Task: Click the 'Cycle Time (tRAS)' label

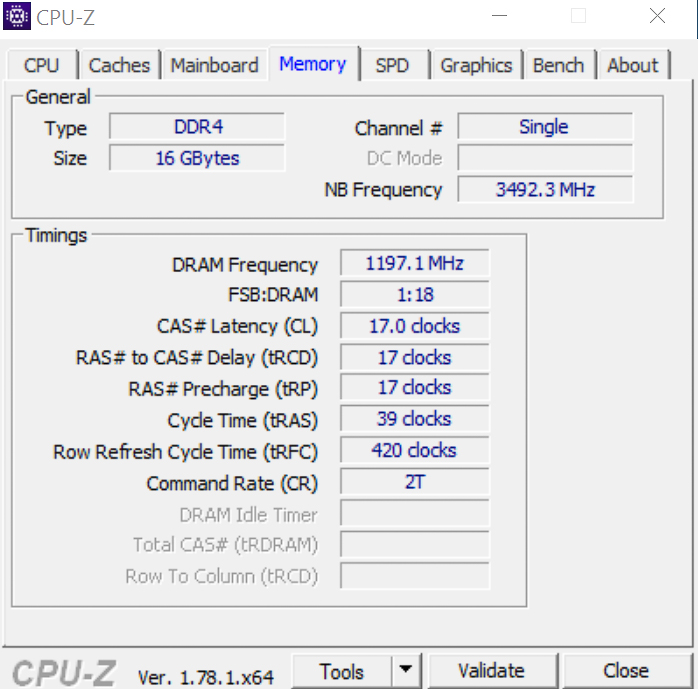Action: (x=243, y=421)
